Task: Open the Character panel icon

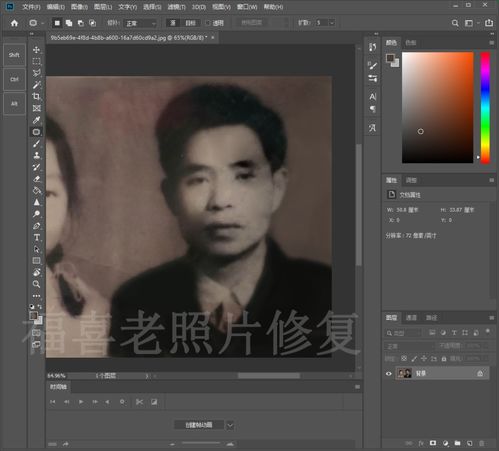Action: coord(373,97)
